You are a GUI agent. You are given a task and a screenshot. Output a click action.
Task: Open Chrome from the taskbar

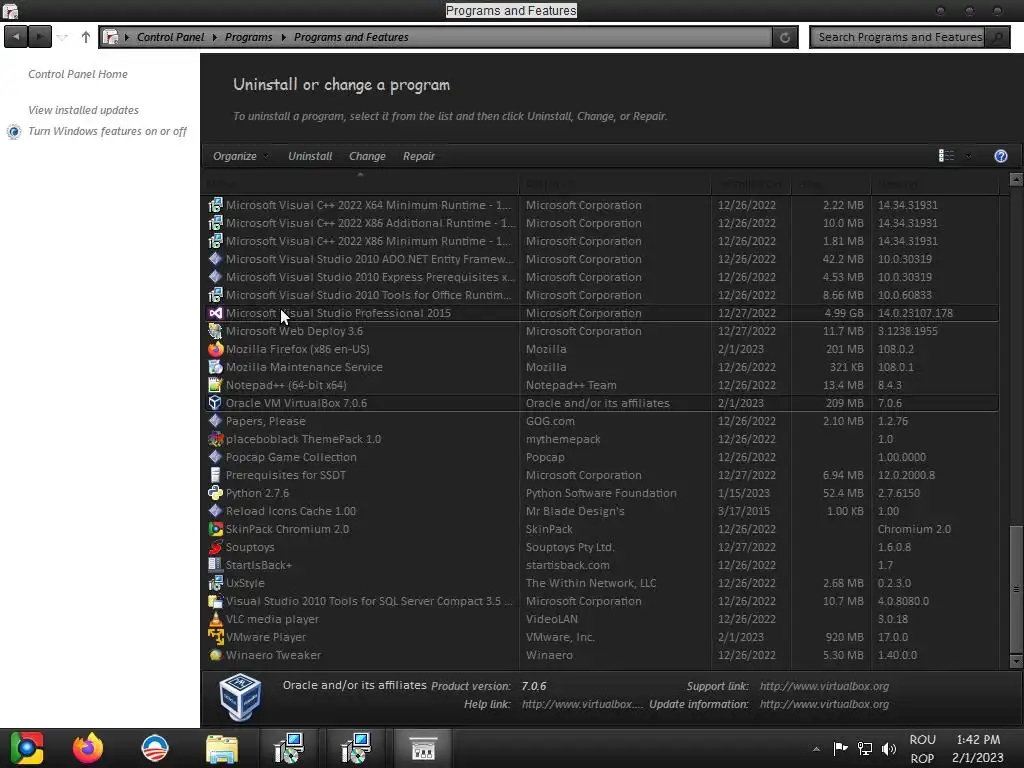tap(26, 748)
